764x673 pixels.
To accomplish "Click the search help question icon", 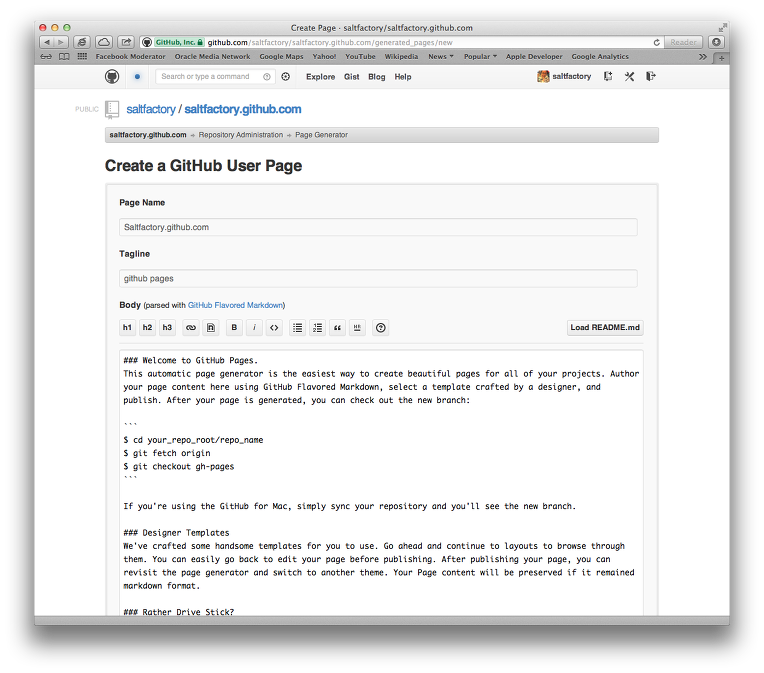I will click(x=267, y=77).
